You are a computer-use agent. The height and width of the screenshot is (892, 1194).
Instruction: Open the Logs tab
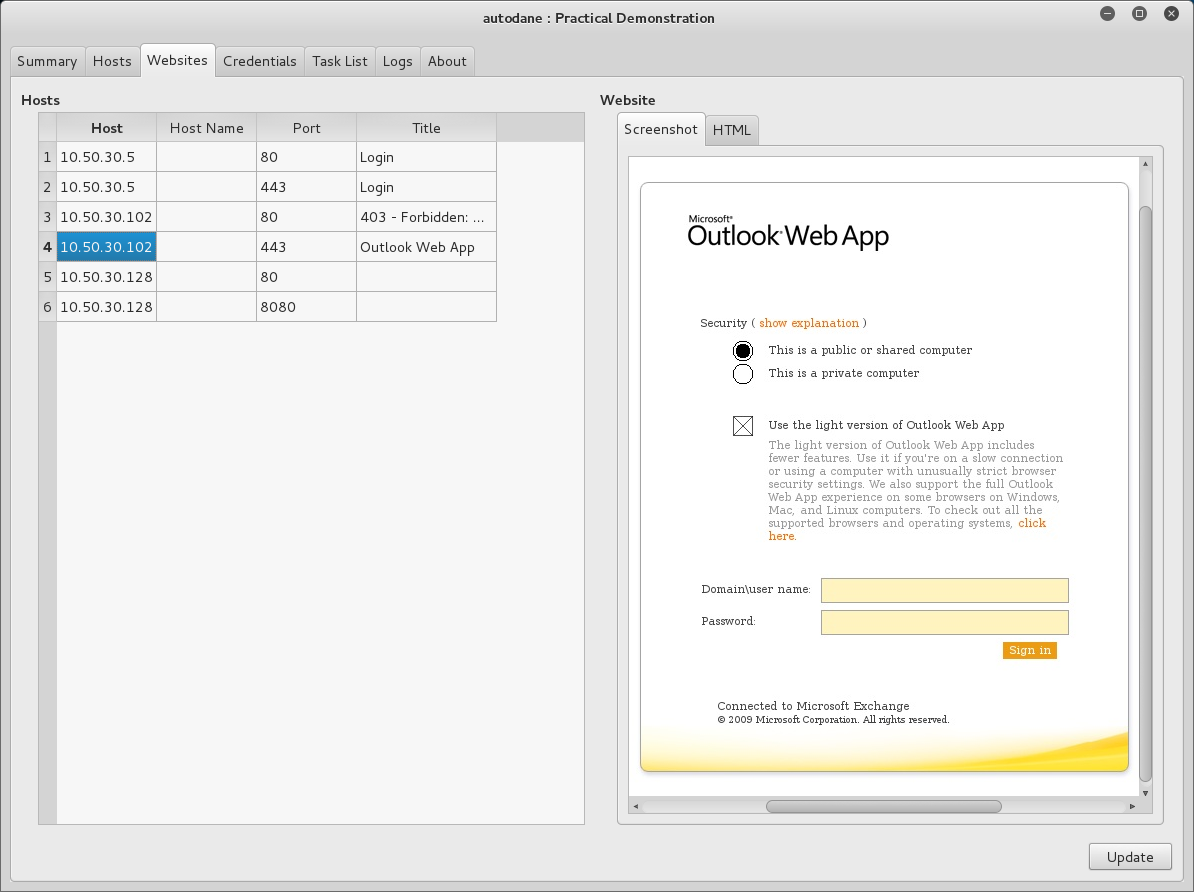tap(397, 61)
